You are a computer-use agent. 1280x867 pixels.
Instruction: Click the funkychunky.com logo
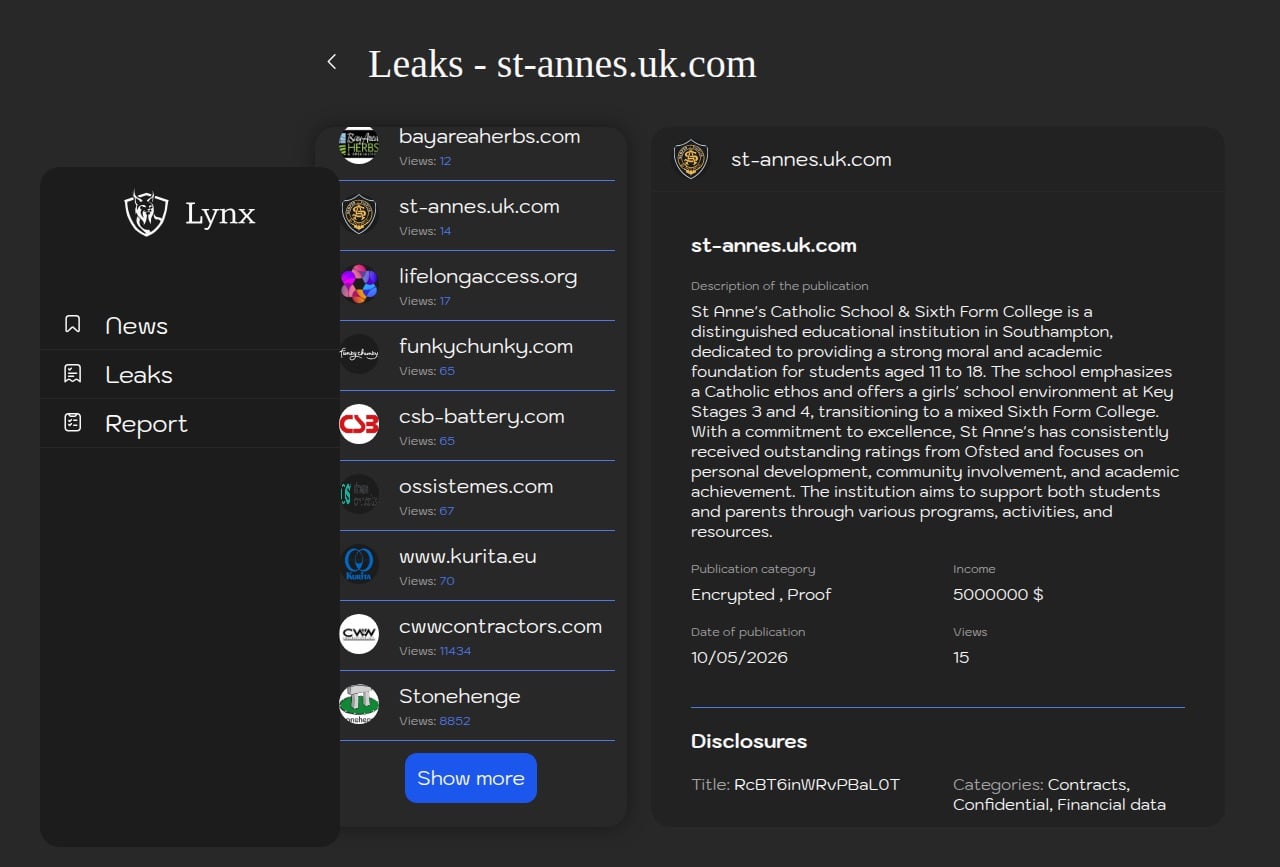[x=359, y=354]
